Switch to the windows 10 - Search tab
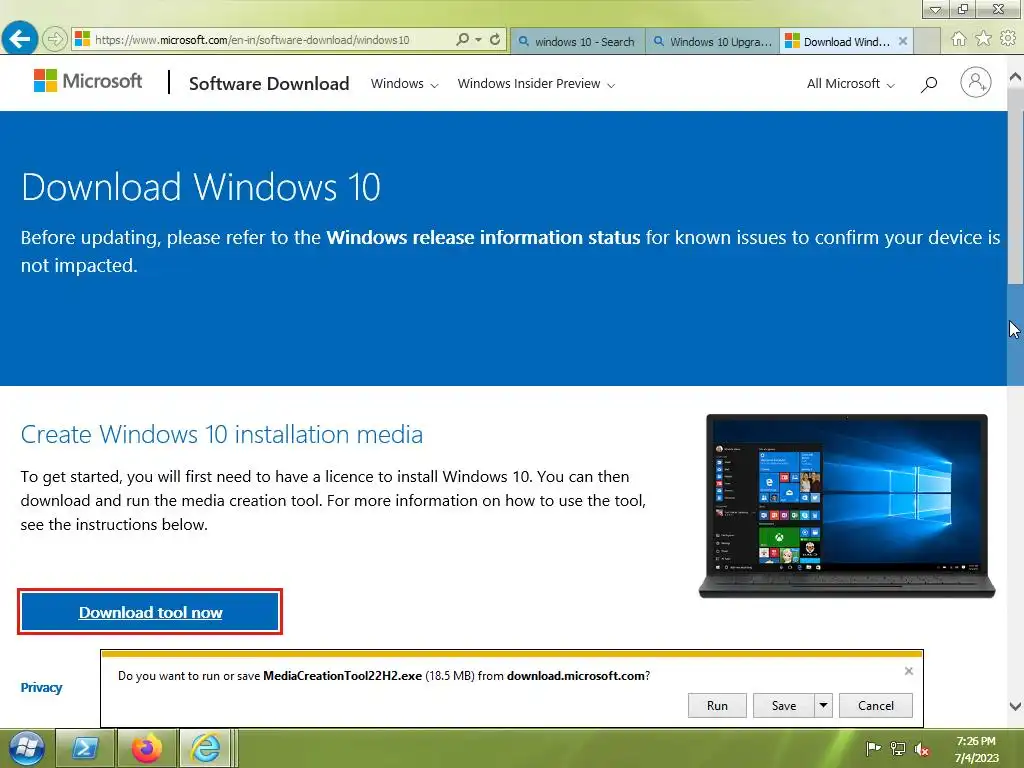 pos(577,41)
